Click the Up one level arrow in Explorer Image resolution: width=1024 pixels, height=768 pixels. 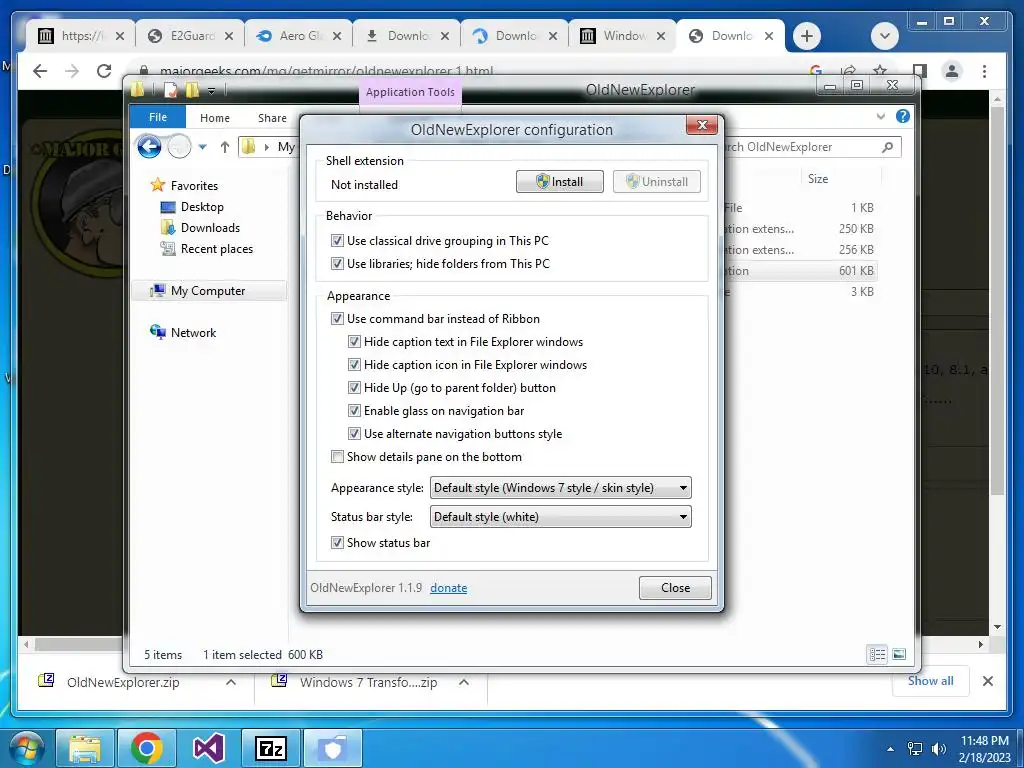(x=225, y=147)
